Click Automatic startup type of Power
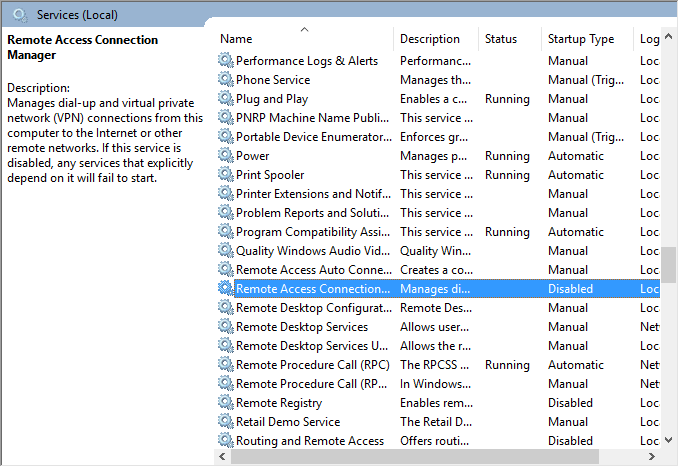The height and width of the screenshot is (467, 679). click(576, 156)
